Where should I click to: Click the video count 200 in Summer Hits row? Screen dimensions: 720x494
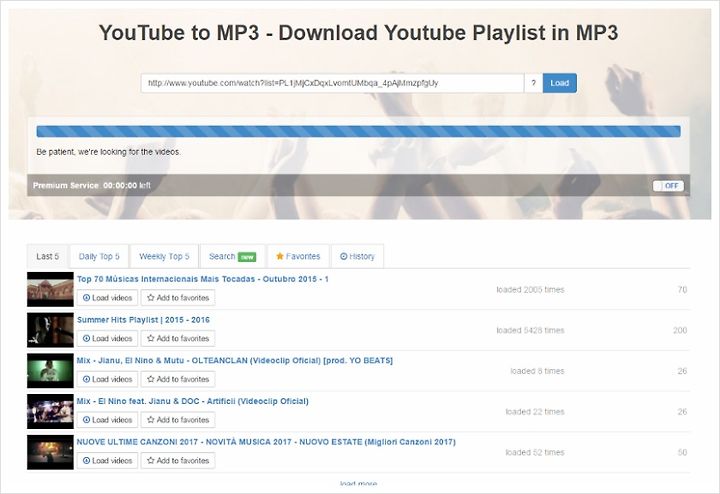[680, 330]
